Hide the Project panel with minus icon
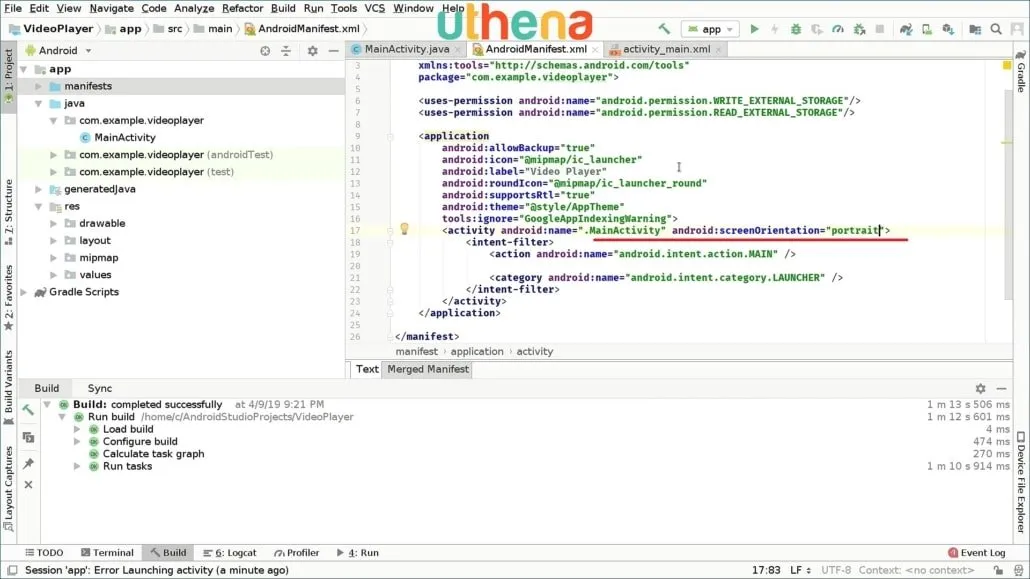 334,51
